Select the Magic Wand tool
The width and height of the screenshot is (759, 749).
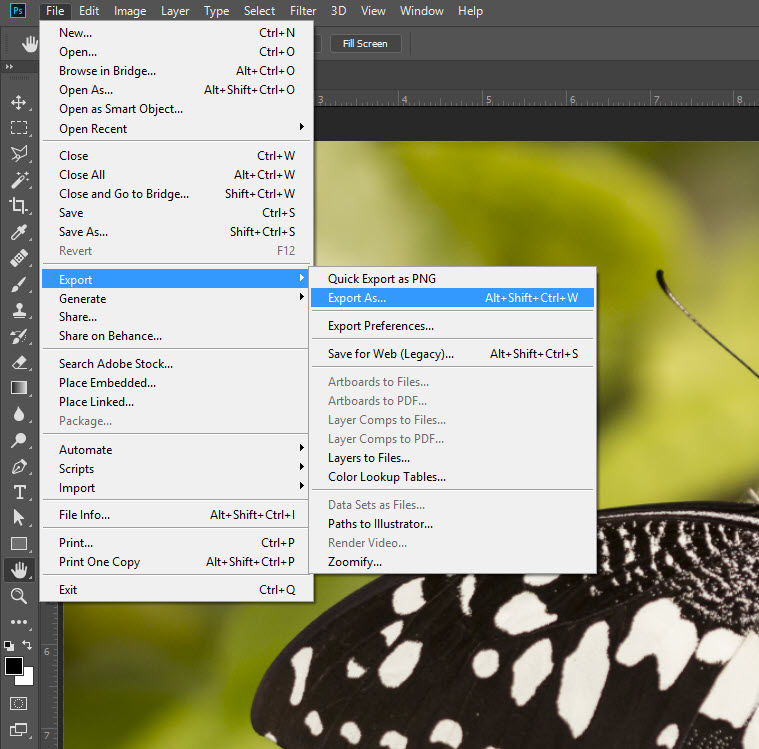(x=18, y=180)
